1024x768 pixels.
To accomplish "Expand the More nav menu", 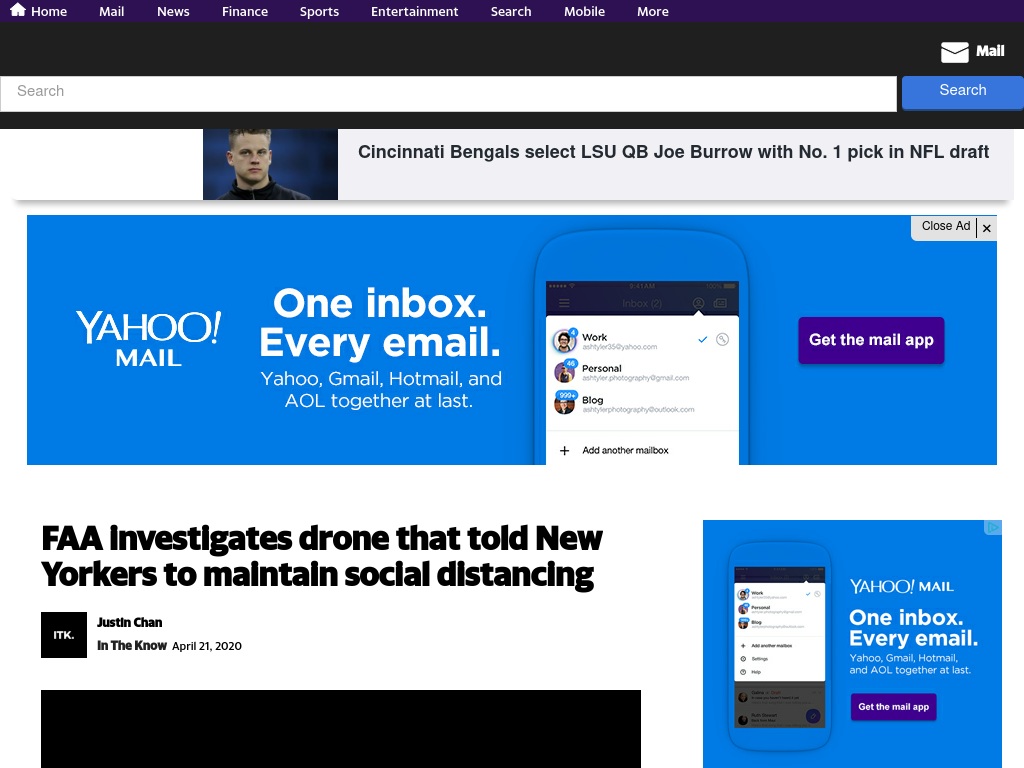I will (653, 12).
